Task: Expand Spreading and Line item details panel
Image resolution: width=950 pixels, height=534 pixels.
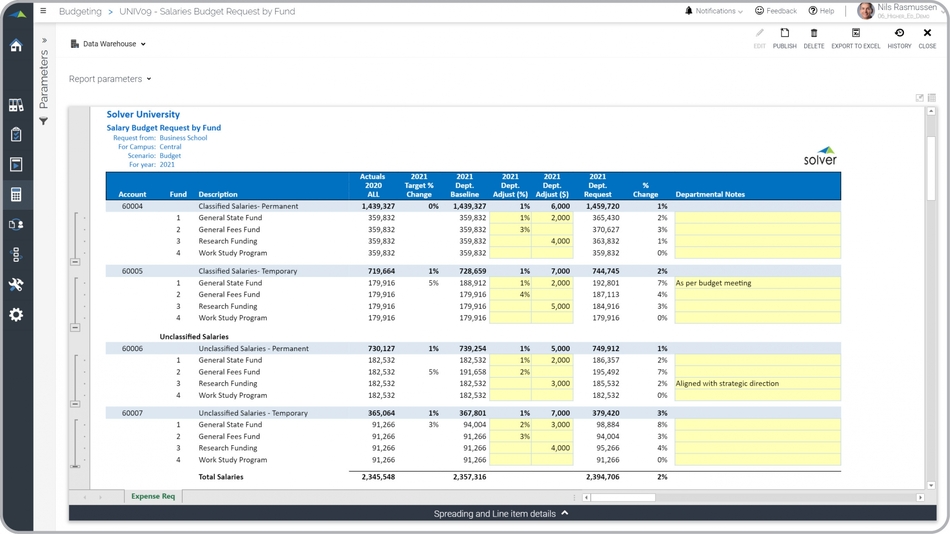Action: click(x=500, y=514)
